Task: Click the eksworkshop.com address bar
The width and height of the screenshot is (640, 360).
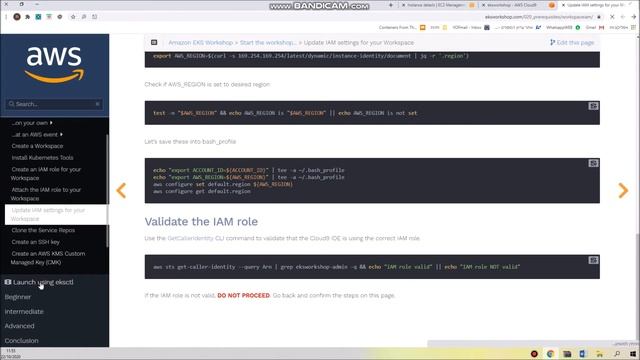Action: (538, 17)
